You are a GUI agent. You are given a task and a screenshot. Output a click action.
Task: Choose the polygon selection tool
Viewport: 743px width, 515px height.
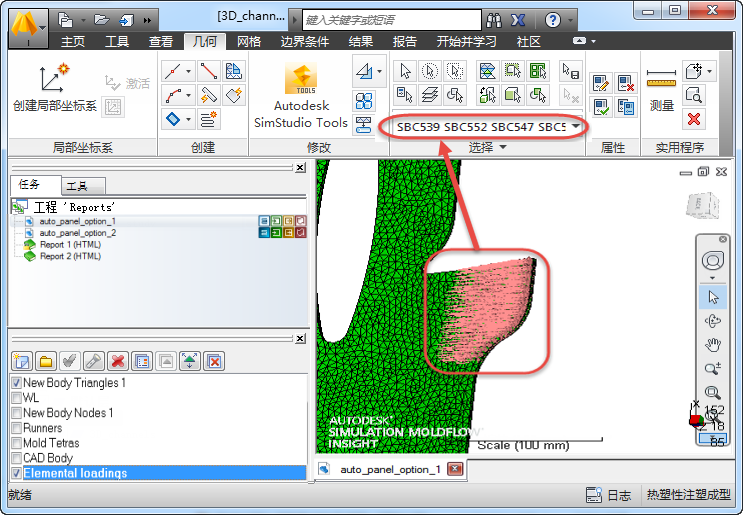click(455, 71)
